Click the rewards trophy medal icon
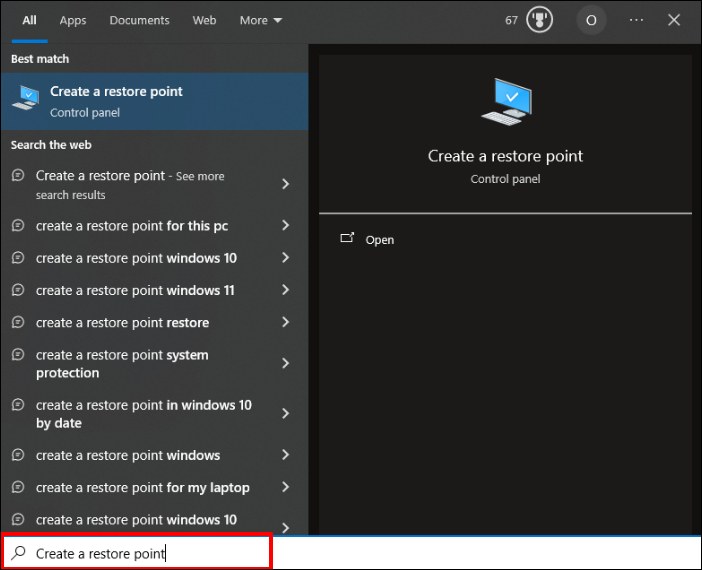Viewport: 702px width, 570px height. [539, 20]
